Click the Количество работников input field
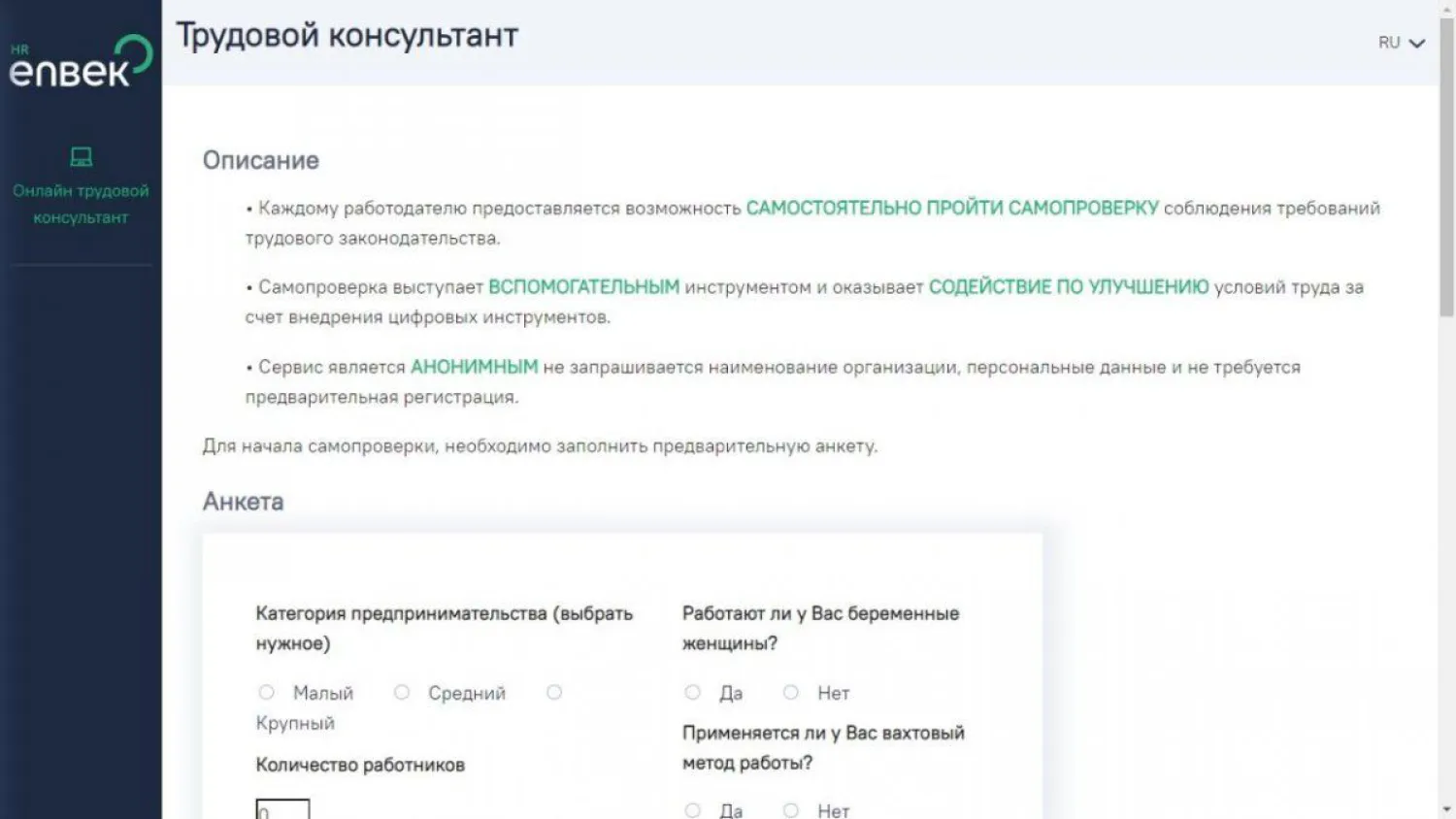The height and width of the screenshot is (819, 1456). (x=282, y=809)
